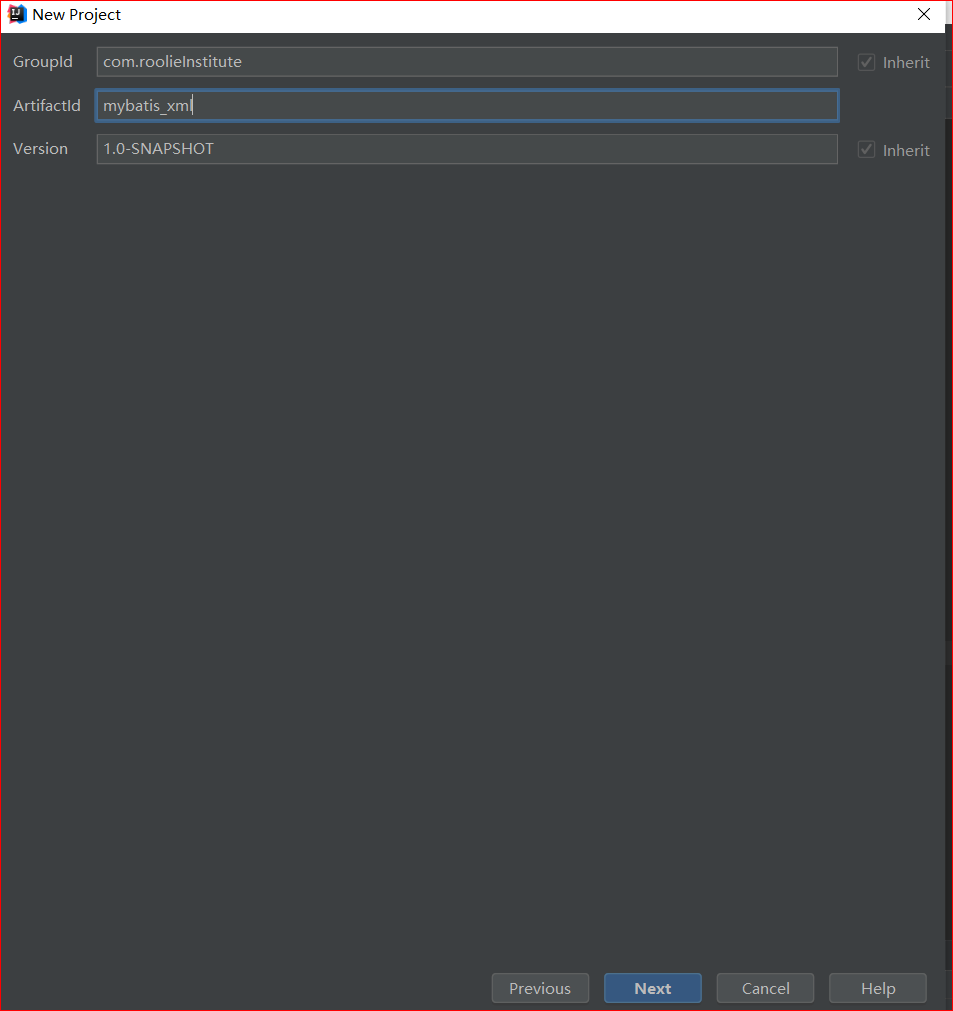Go back with the Previous button

click(540, 988)
